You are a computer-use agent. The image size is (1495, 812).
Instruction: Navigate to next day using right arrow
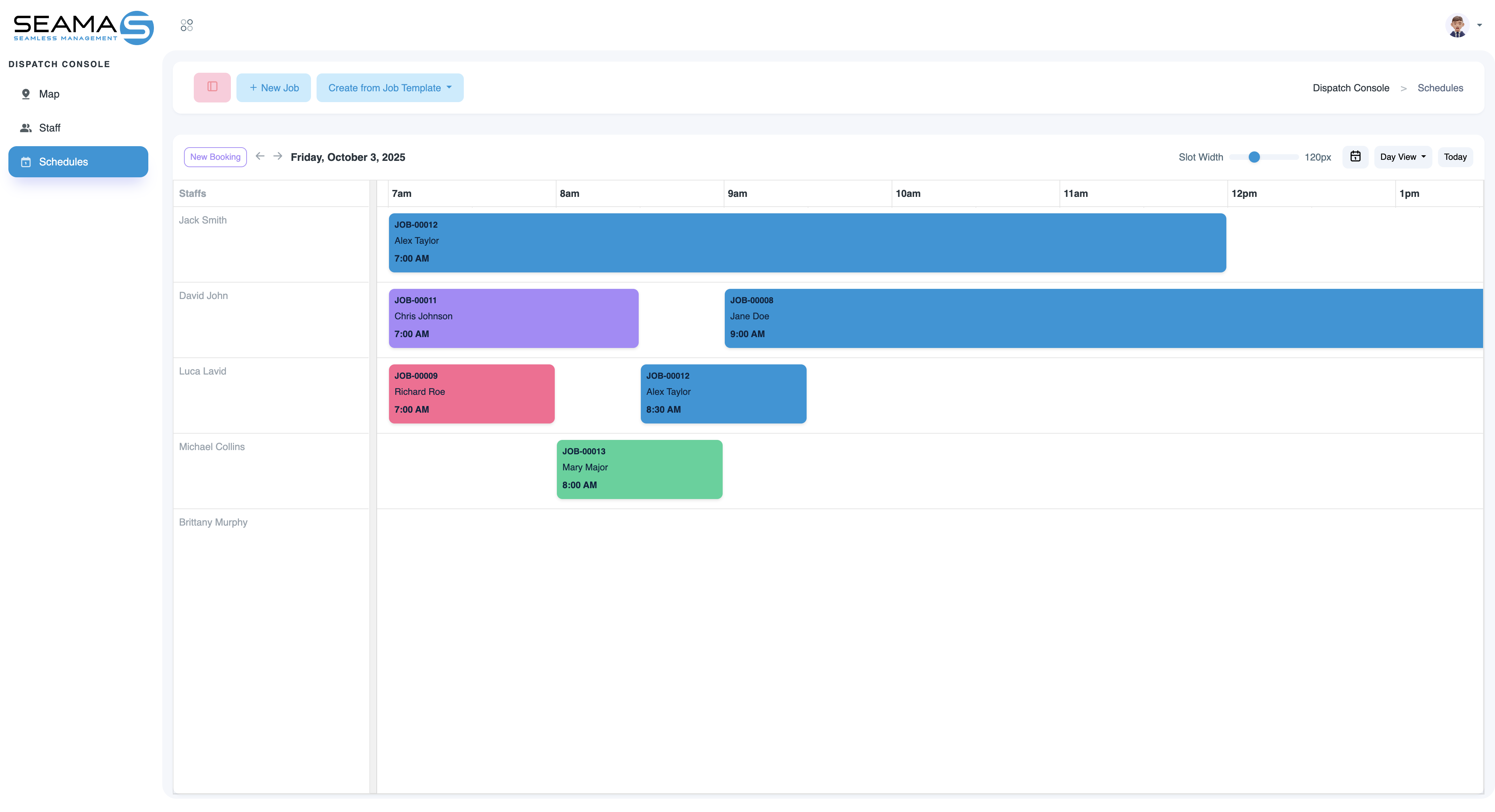coord(278,156)
